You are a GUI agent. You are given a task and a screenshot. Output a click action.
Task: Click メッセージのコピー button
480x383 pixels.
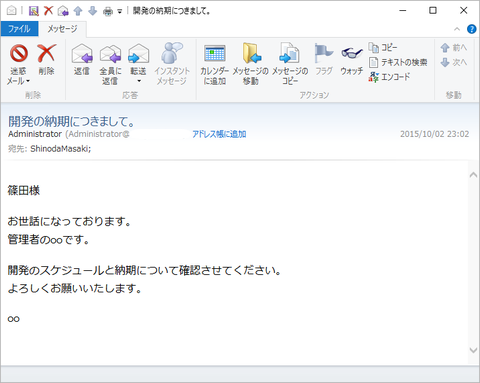coord(290,64)
